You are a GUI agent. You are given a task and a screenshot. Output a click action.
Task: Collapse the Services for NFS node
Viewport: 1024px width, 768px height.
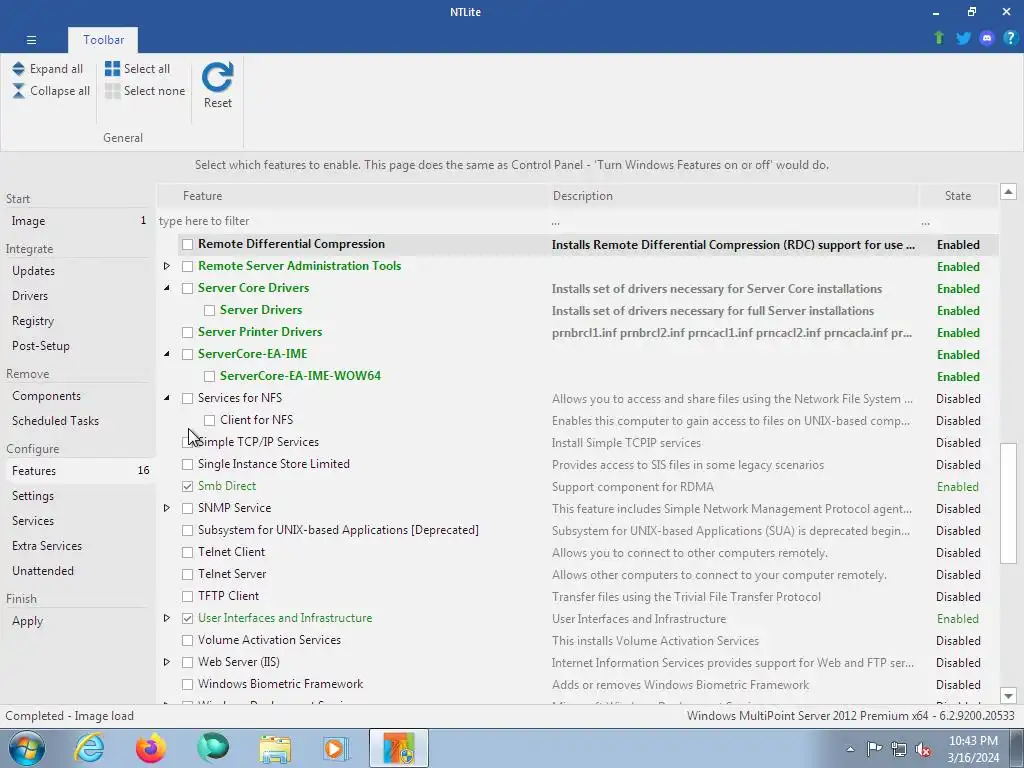pos(167,398)
